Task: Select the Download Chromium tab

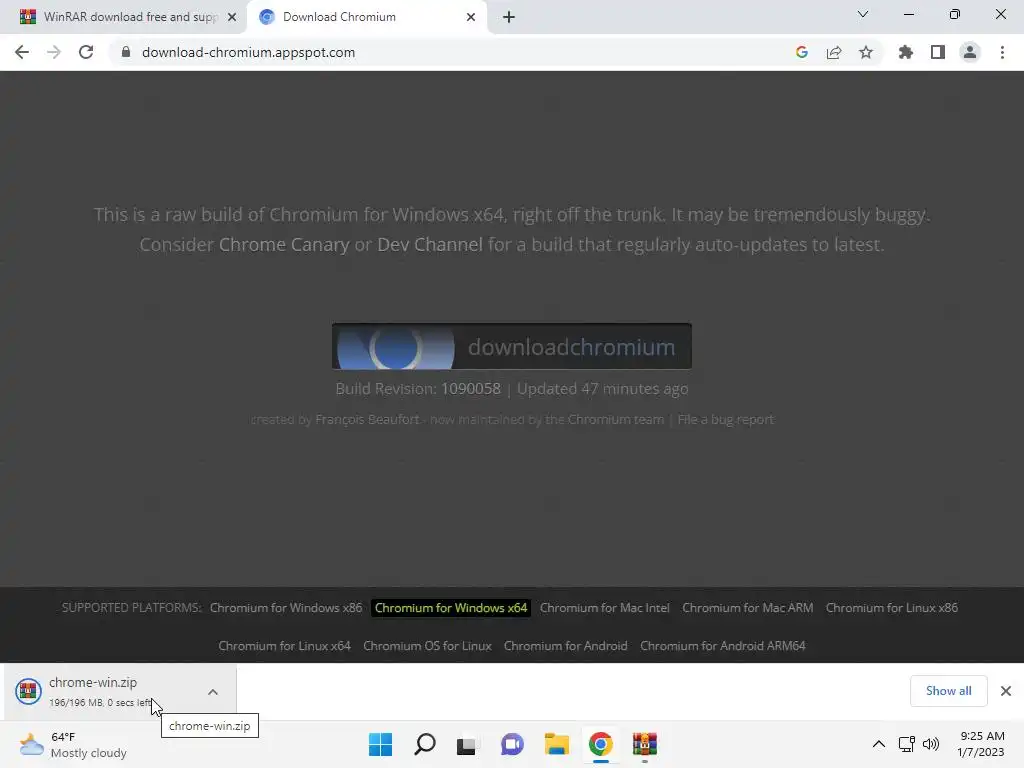Action: (366, 17)
